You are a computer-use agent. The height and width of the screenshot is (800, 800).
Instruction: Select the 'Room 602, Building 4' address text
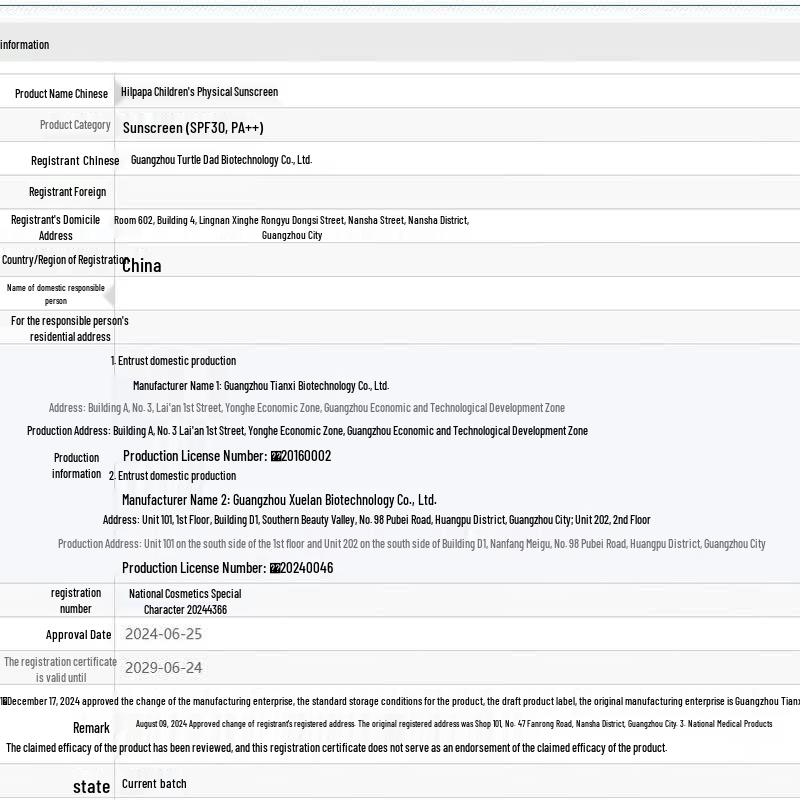point(291,228)
